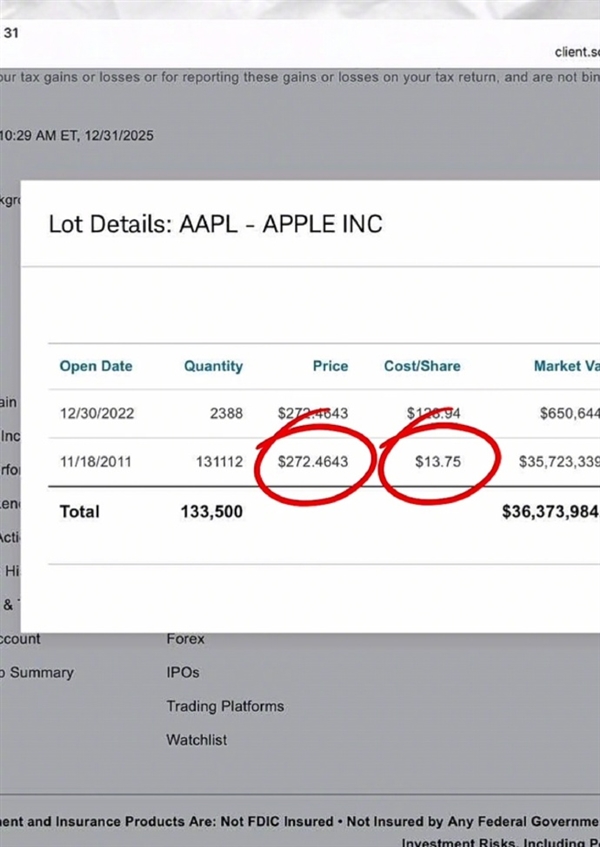This screenshot has height=847, width=600.
Task: Click the Market Value column header
Action: click(x=568, y=366)
